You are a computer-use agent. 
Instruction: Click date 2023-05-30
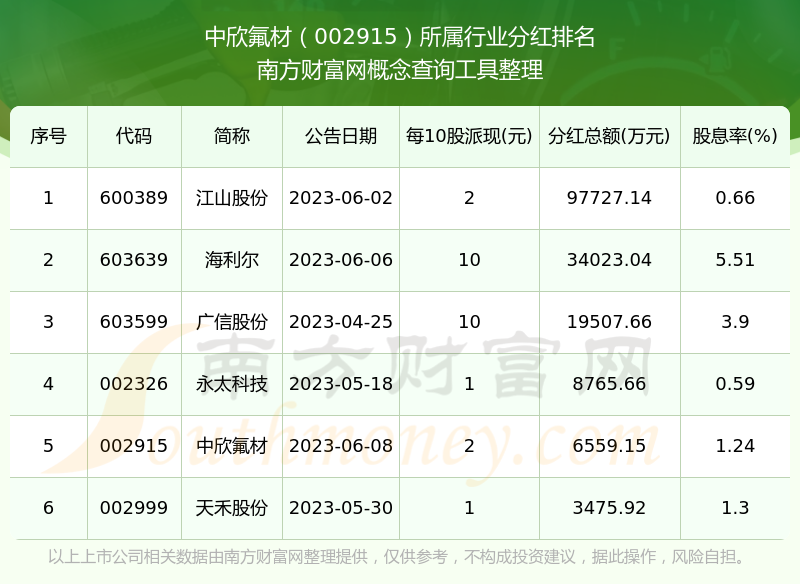point(341,508)
